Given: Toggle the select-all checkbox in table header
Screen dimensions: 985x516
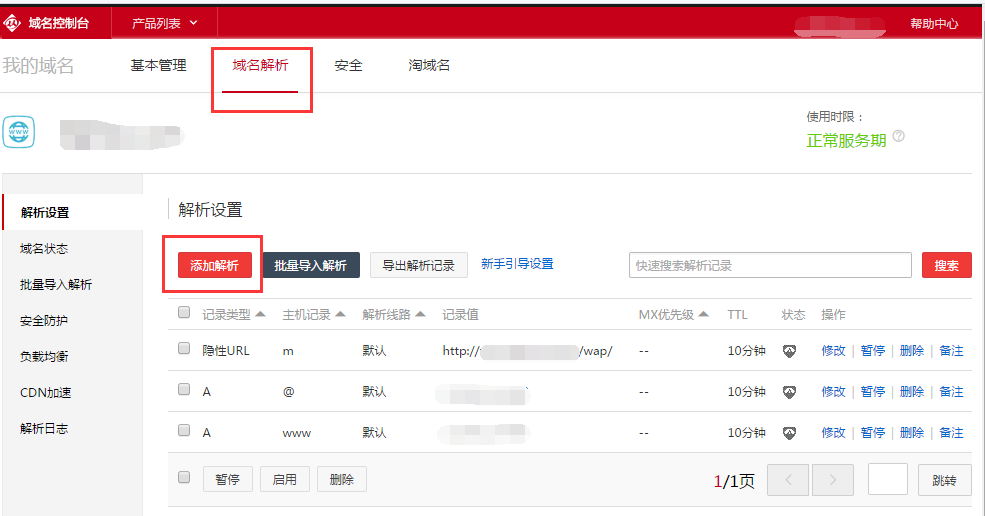Looking at the screenshot, I should (184, 313).
